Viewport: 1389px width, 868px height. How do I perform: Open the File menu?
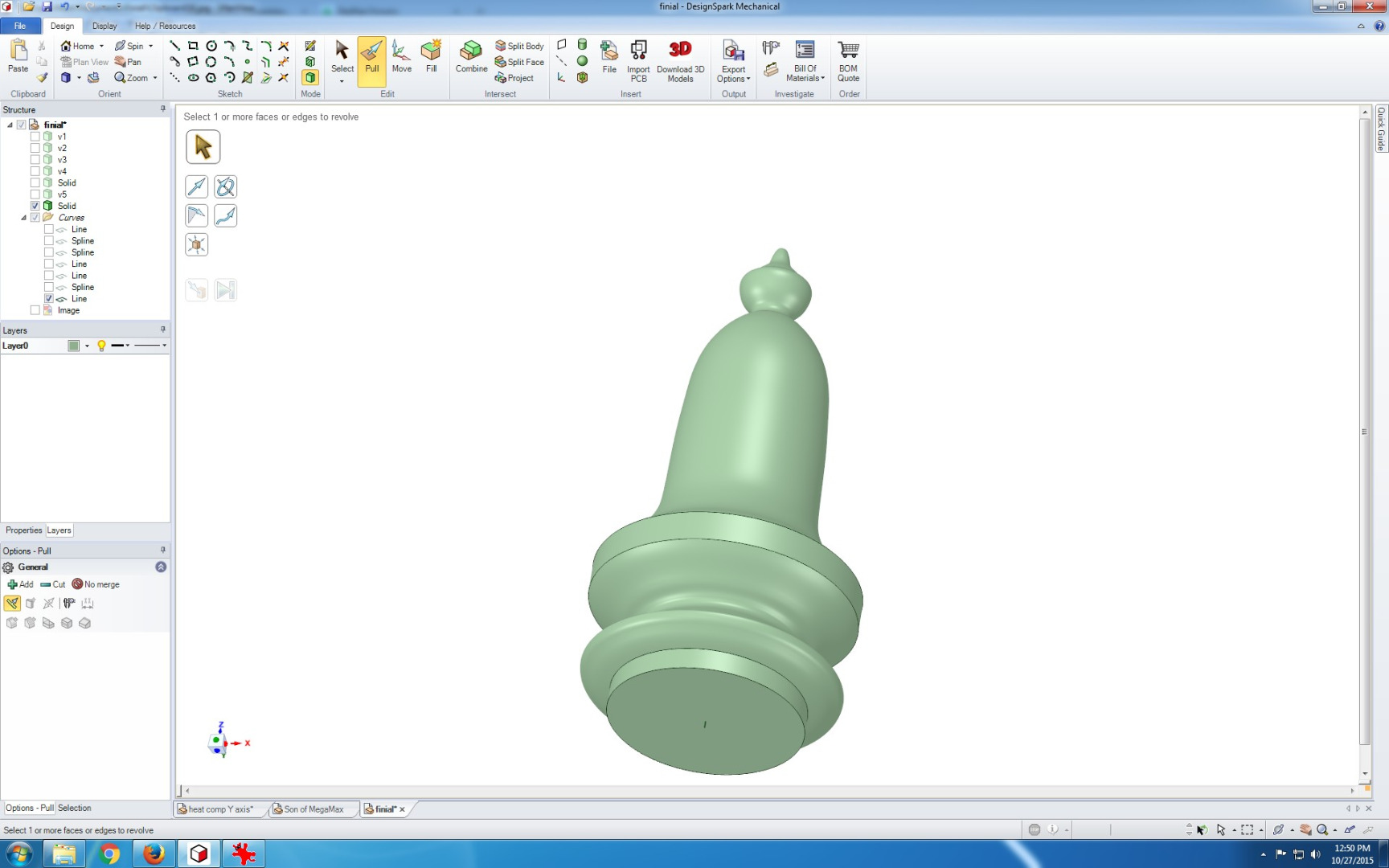click(x=20, y=26)
